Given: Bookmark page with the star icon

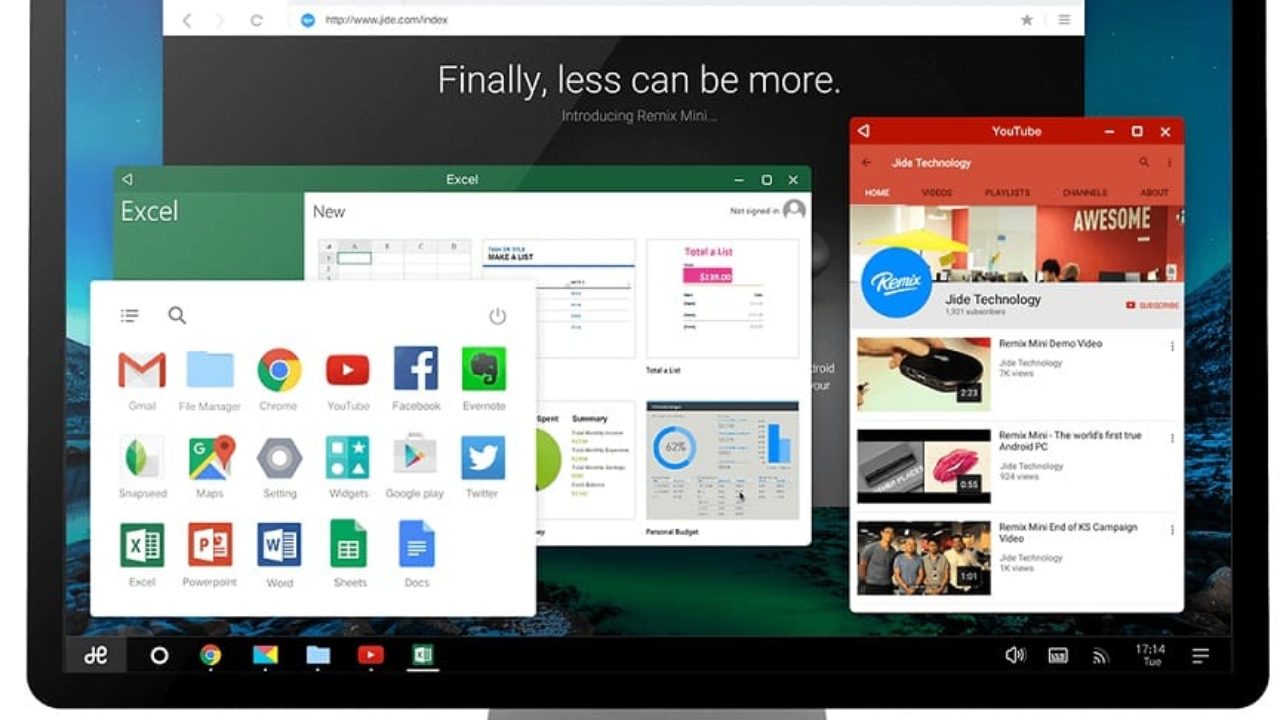Looking at the screenshot, I should (1026, 20).
